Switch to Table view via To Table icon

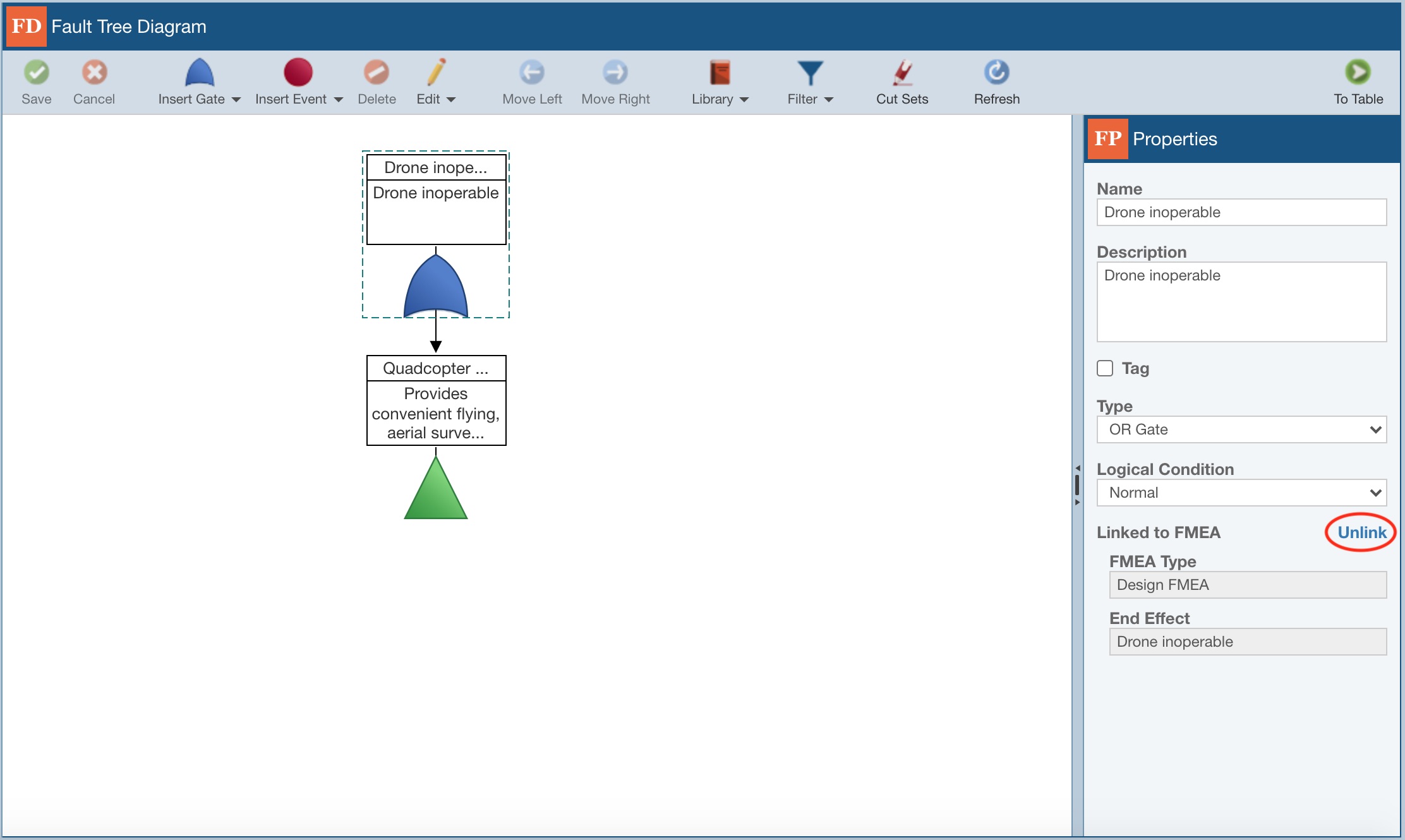1356,82
